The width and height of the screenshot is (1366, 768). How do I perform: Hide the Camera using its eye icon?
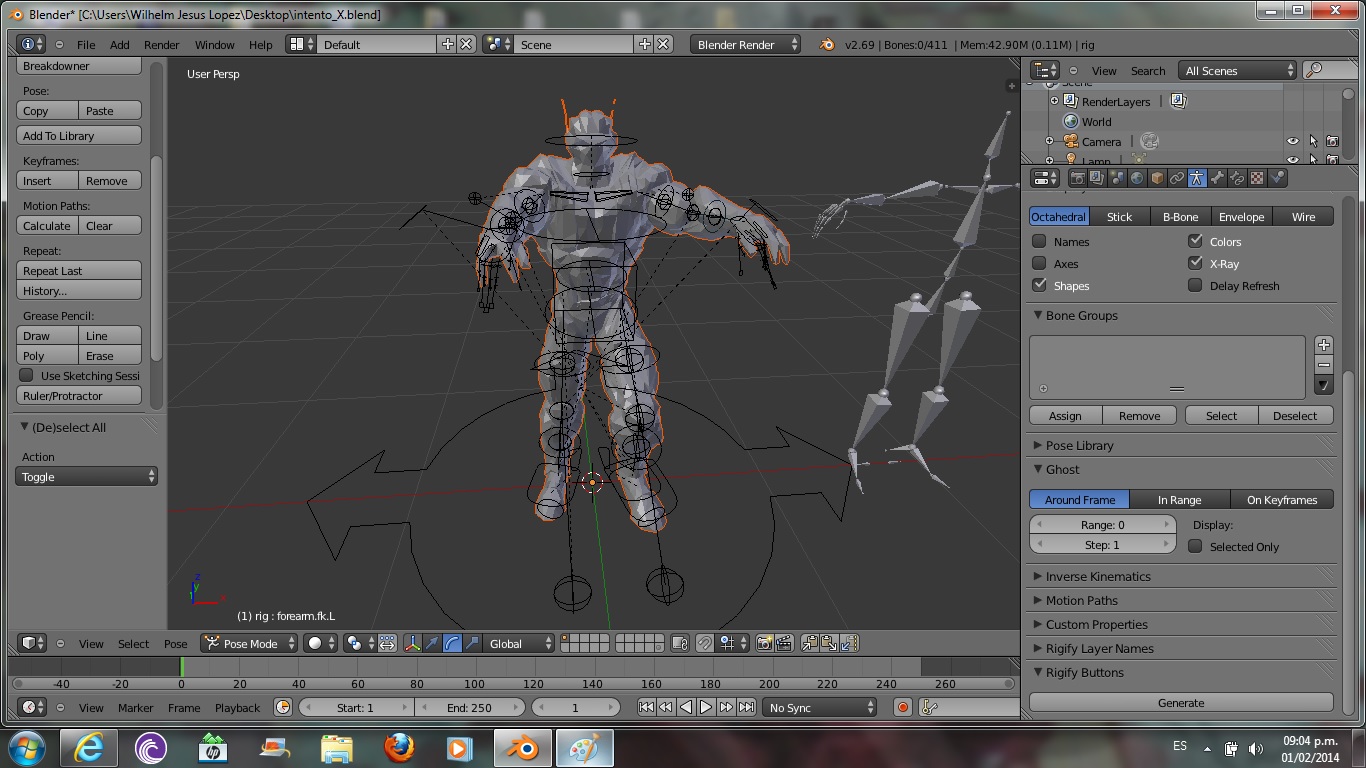pos(1292,141)
